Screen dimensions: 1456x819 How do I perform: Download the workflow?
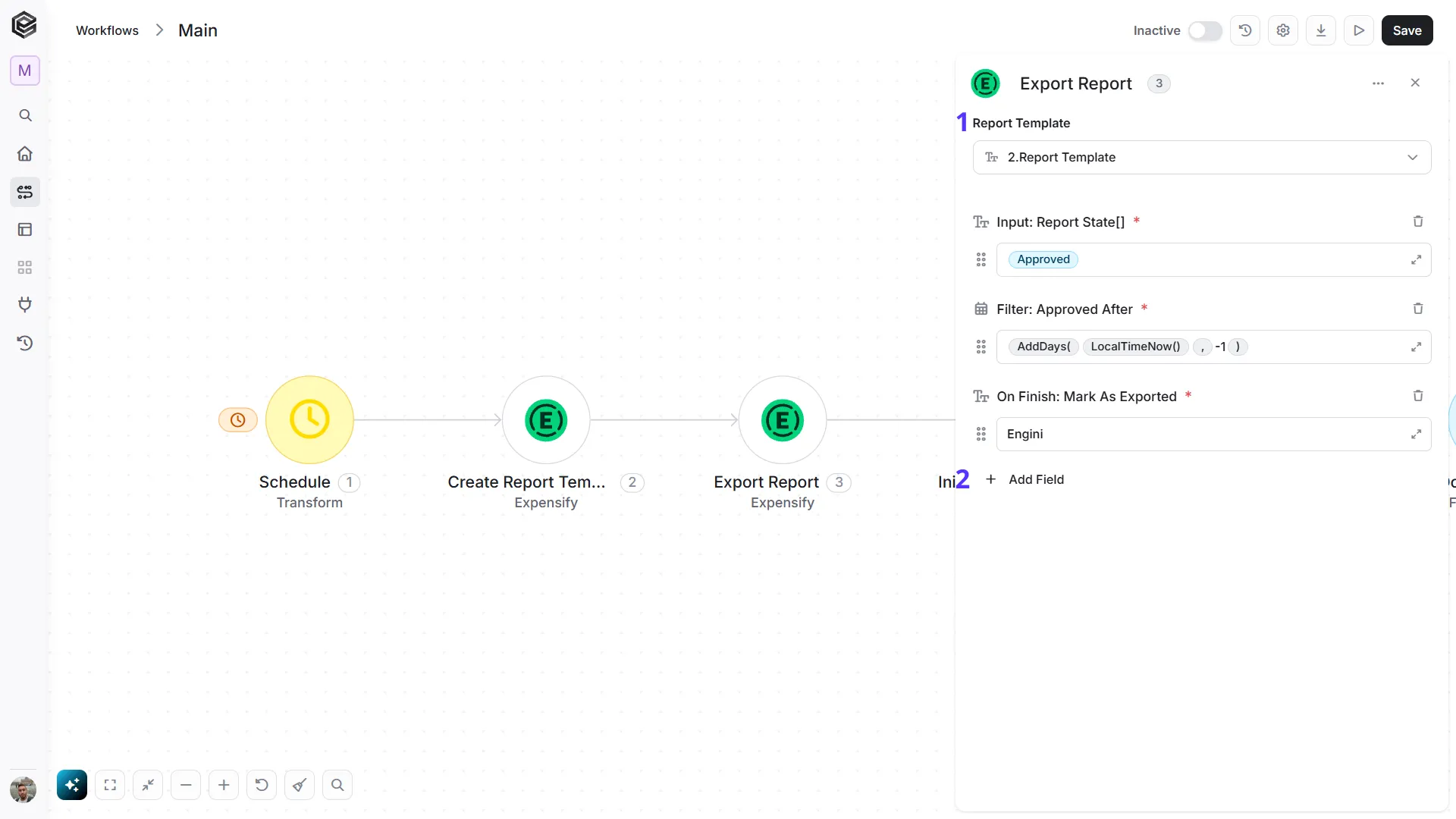tap(1321, 30)
